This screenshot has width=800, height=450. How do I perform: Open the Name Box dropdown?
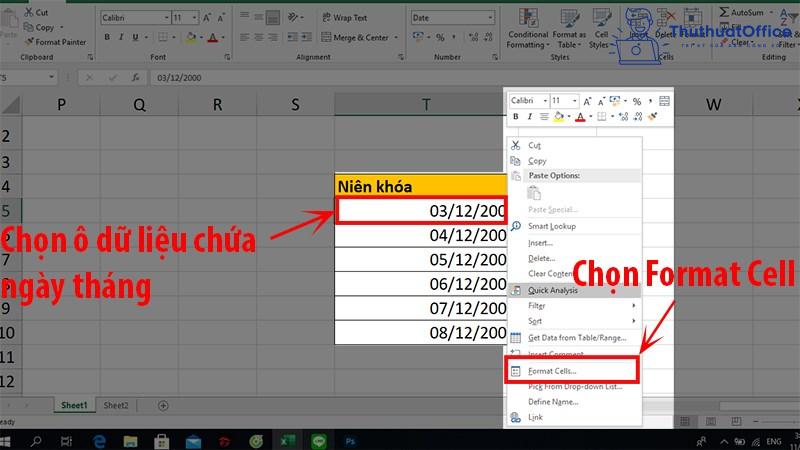coord(51,78)
